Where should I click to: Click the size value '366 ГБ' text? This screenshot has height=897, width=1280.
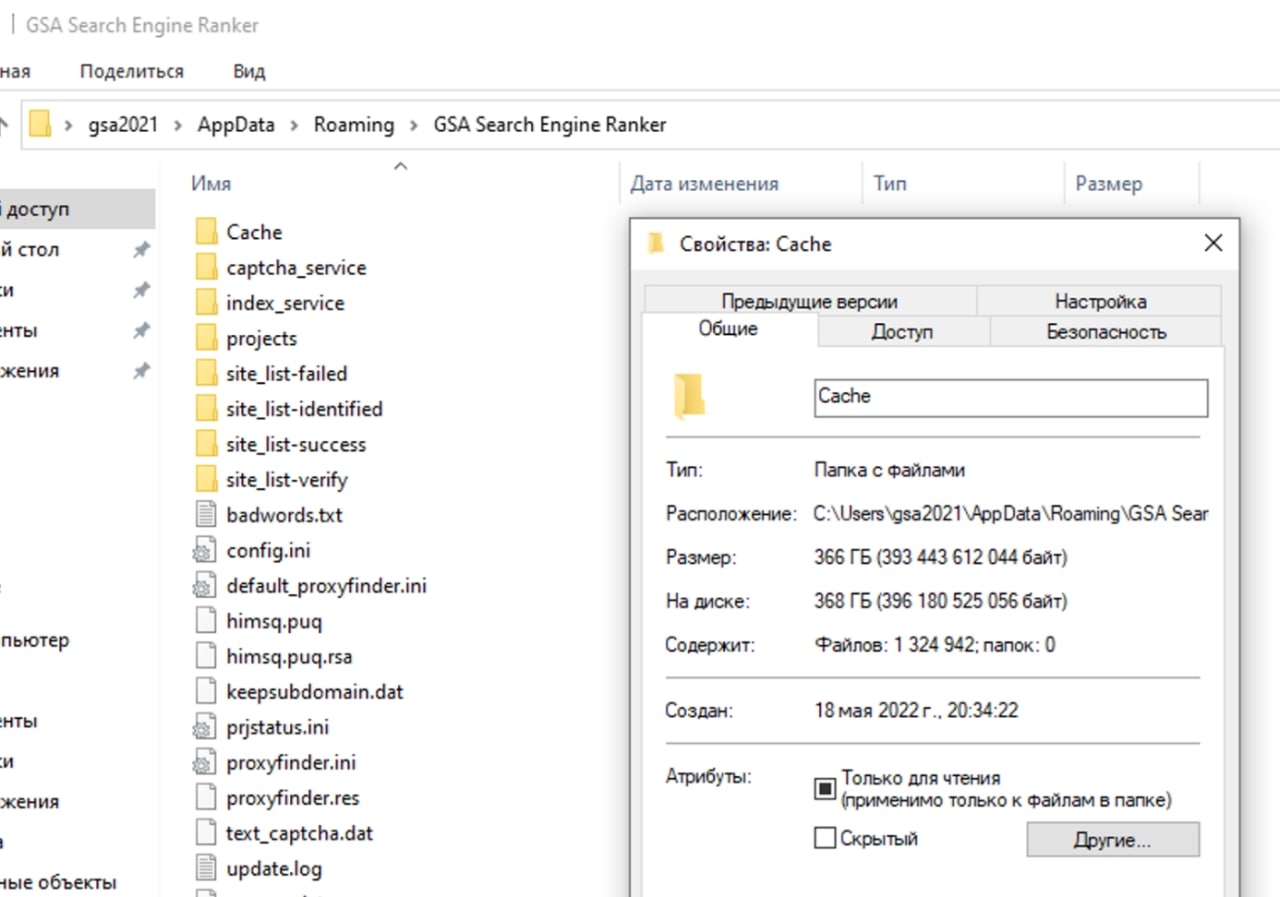point(941,557)
